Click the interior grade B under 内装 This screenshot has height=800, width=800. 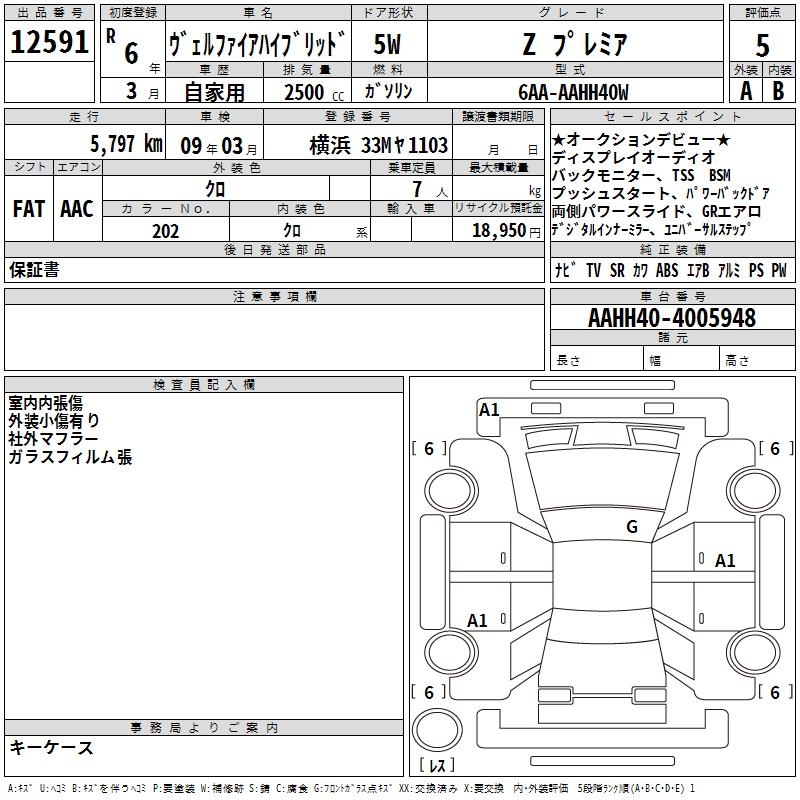click(778, 91)
